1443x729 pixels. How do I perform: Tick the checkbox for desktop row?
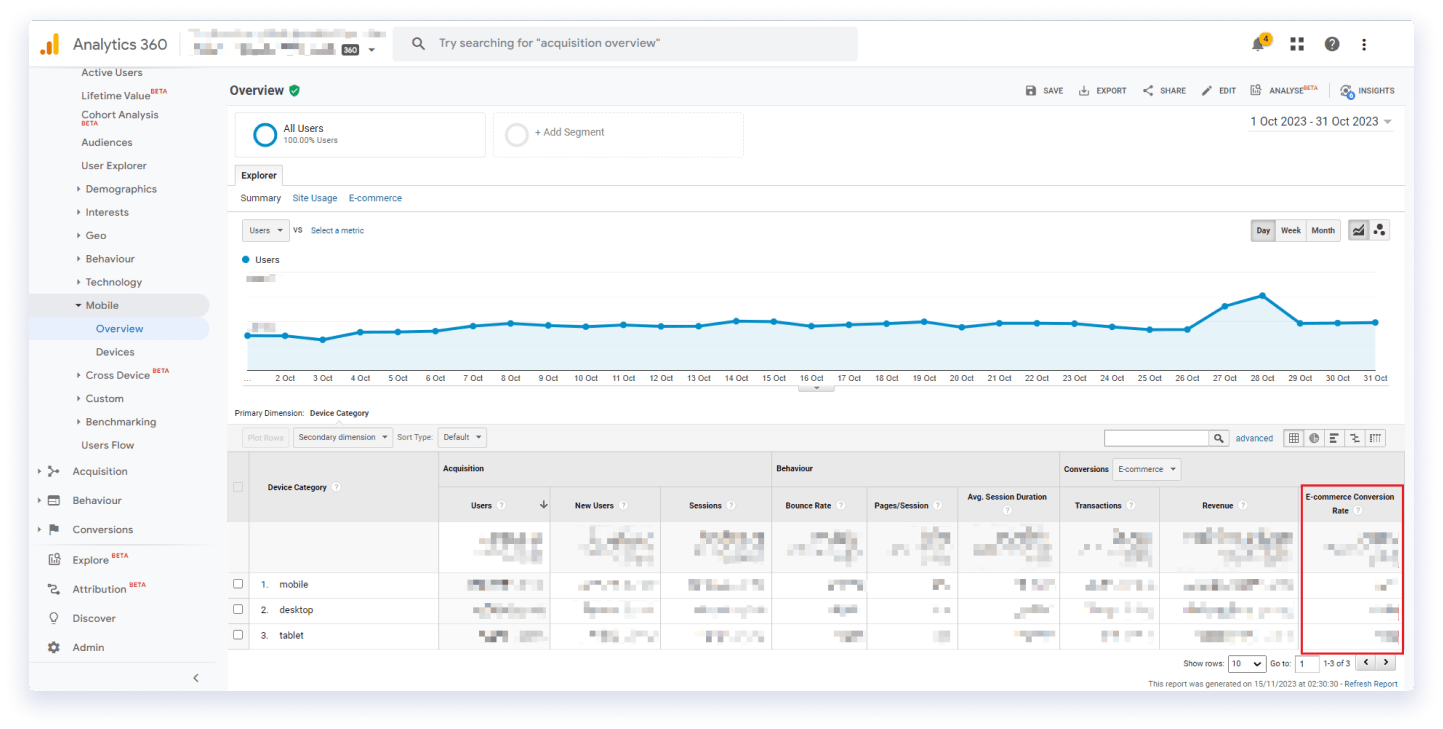238,609
